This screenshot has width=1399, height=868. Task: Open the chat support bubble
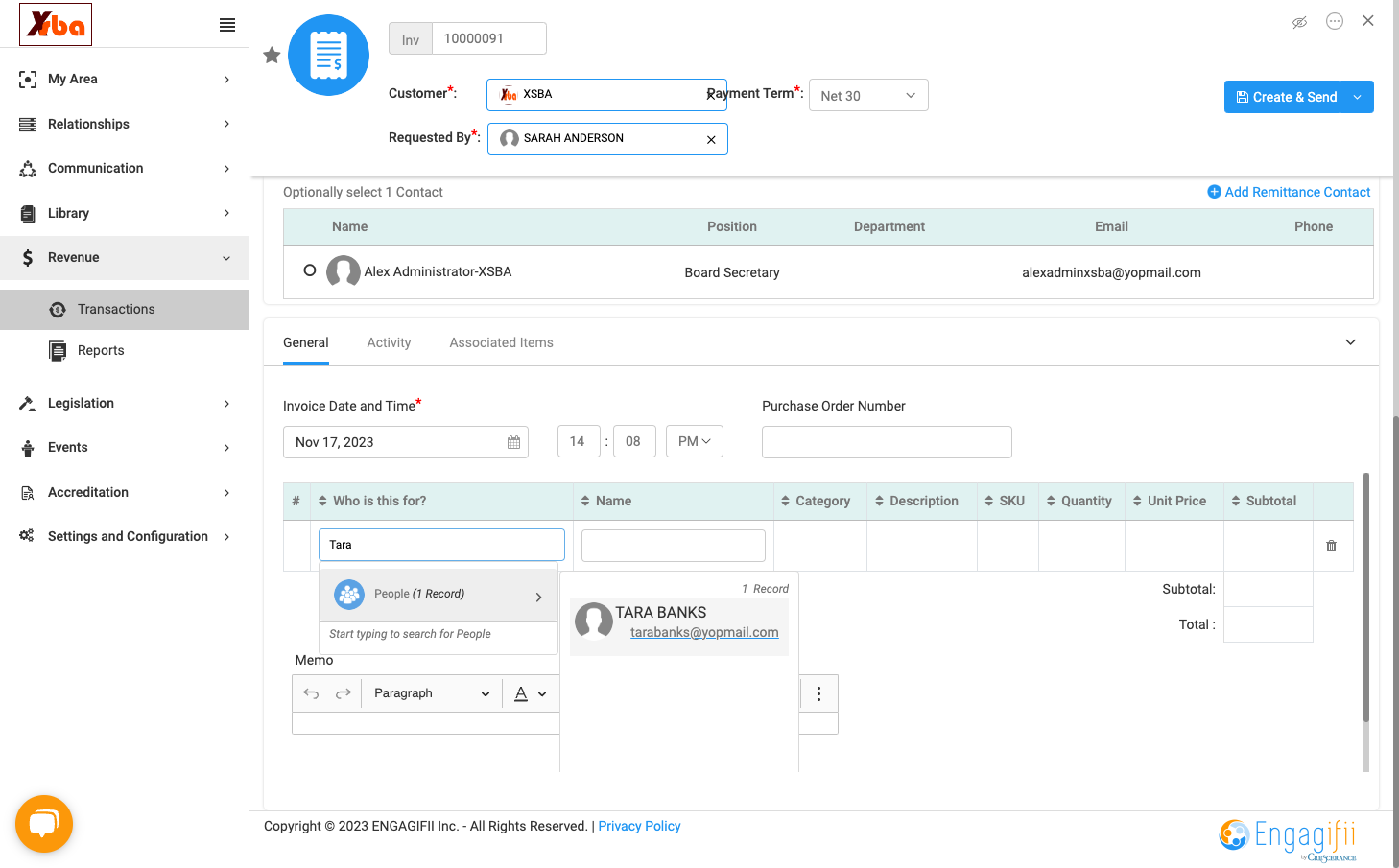44,824
